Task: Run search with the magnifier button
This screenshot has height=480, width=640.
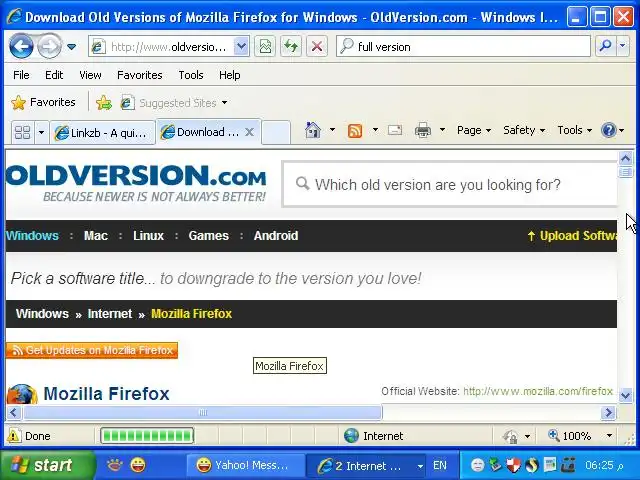Action: (x=606, y=46)
